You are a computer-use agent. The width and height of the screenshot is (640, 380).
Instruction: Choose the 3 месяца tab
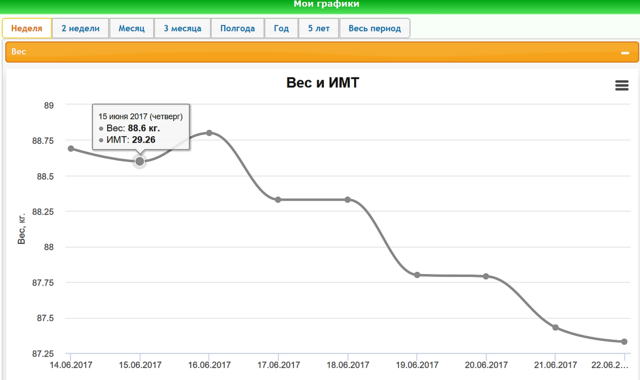pyautogui.click(x=182, y=28)
